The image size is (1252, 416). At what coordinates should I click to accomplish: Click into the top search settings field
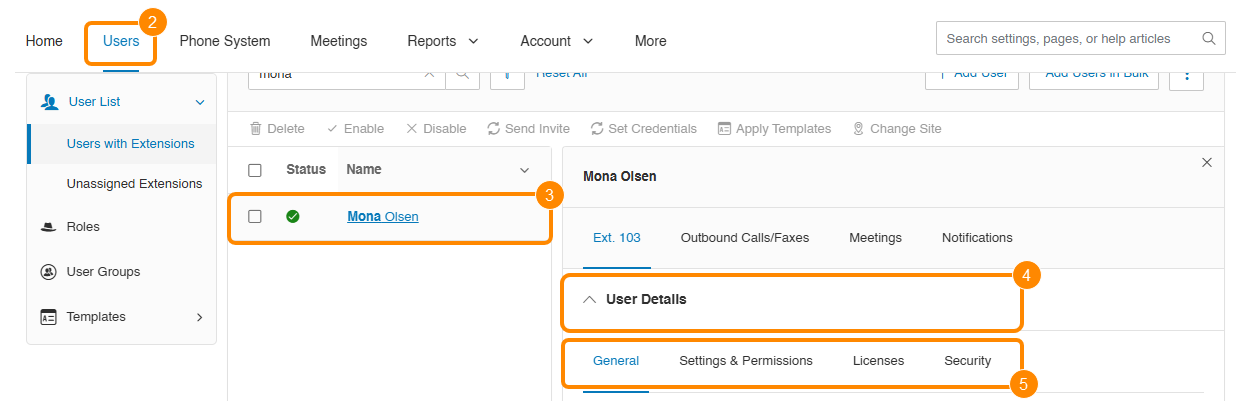click(1065, 39)
